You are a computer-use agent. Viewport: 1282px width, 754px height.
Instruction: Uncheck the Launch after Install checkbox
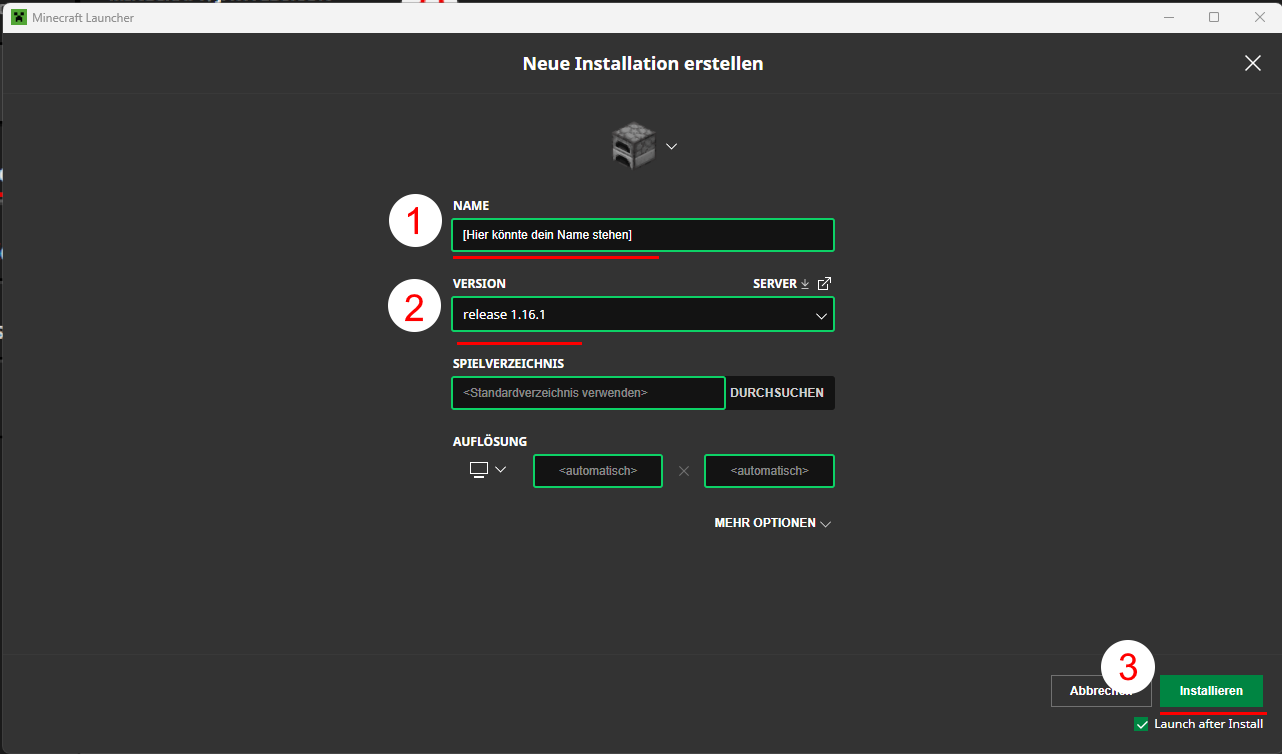1141,724
